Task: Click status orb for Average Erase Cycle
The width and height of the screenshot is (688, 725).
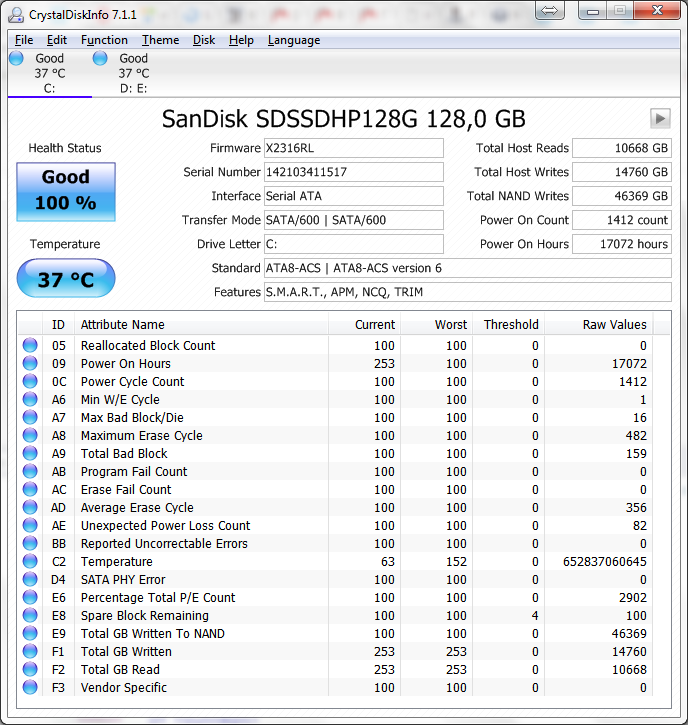Action: tap(30, 508)
